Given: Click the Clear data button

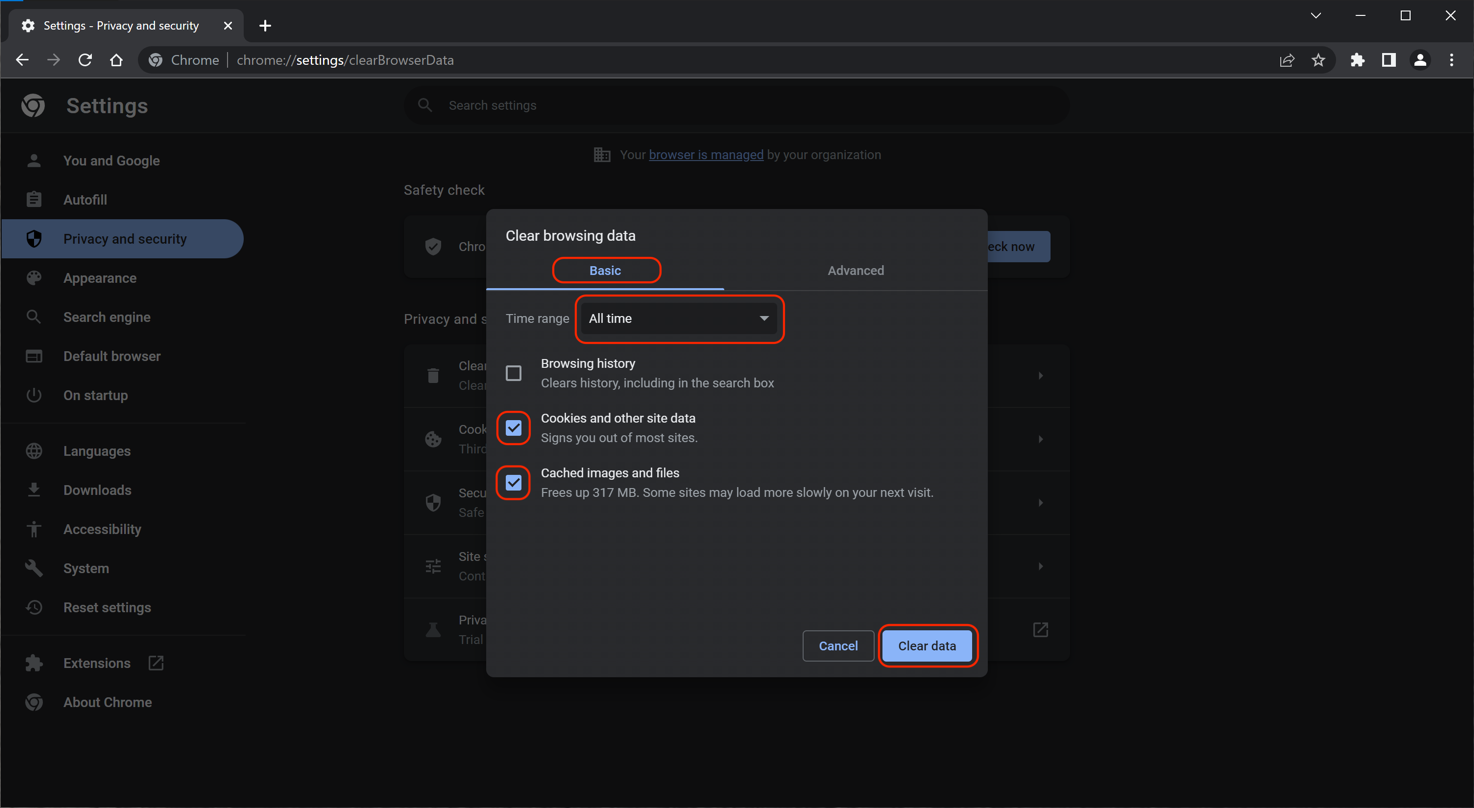Looking at the screenshot, I should click(927, 646).
